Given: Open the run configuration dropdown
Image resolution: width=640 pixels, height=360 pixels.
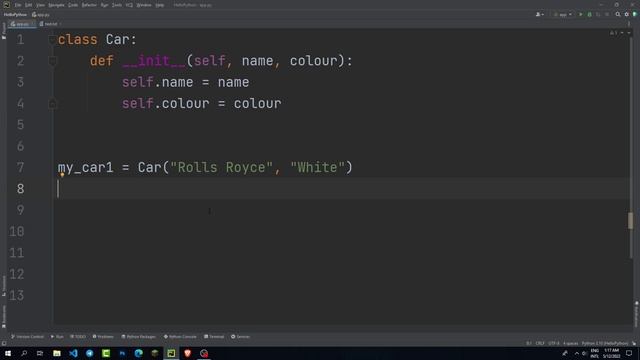Looking at the screenshot, I should (x=562, y=14).
